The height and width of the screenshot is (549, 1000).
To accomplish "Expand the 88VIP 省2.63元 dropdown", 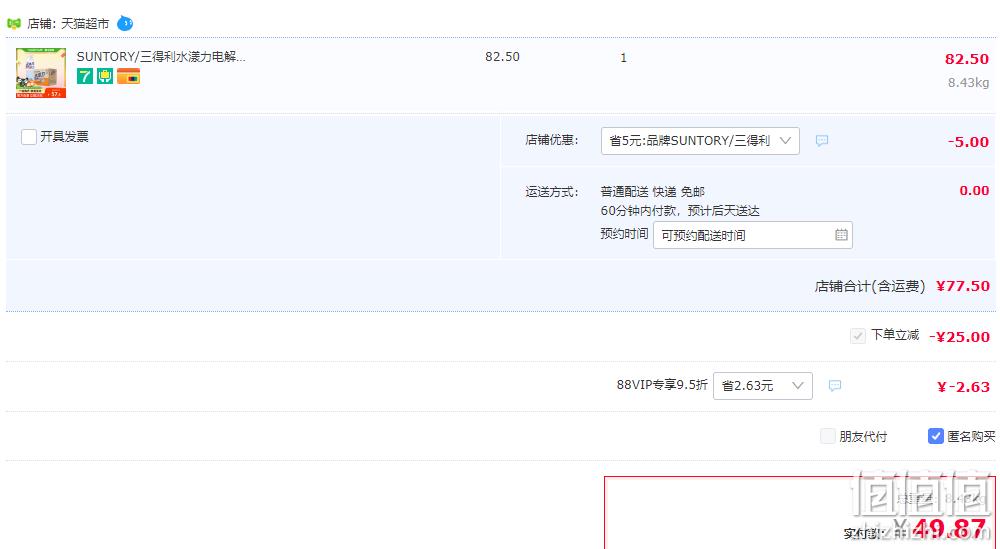I will click(x=762, y=386).
